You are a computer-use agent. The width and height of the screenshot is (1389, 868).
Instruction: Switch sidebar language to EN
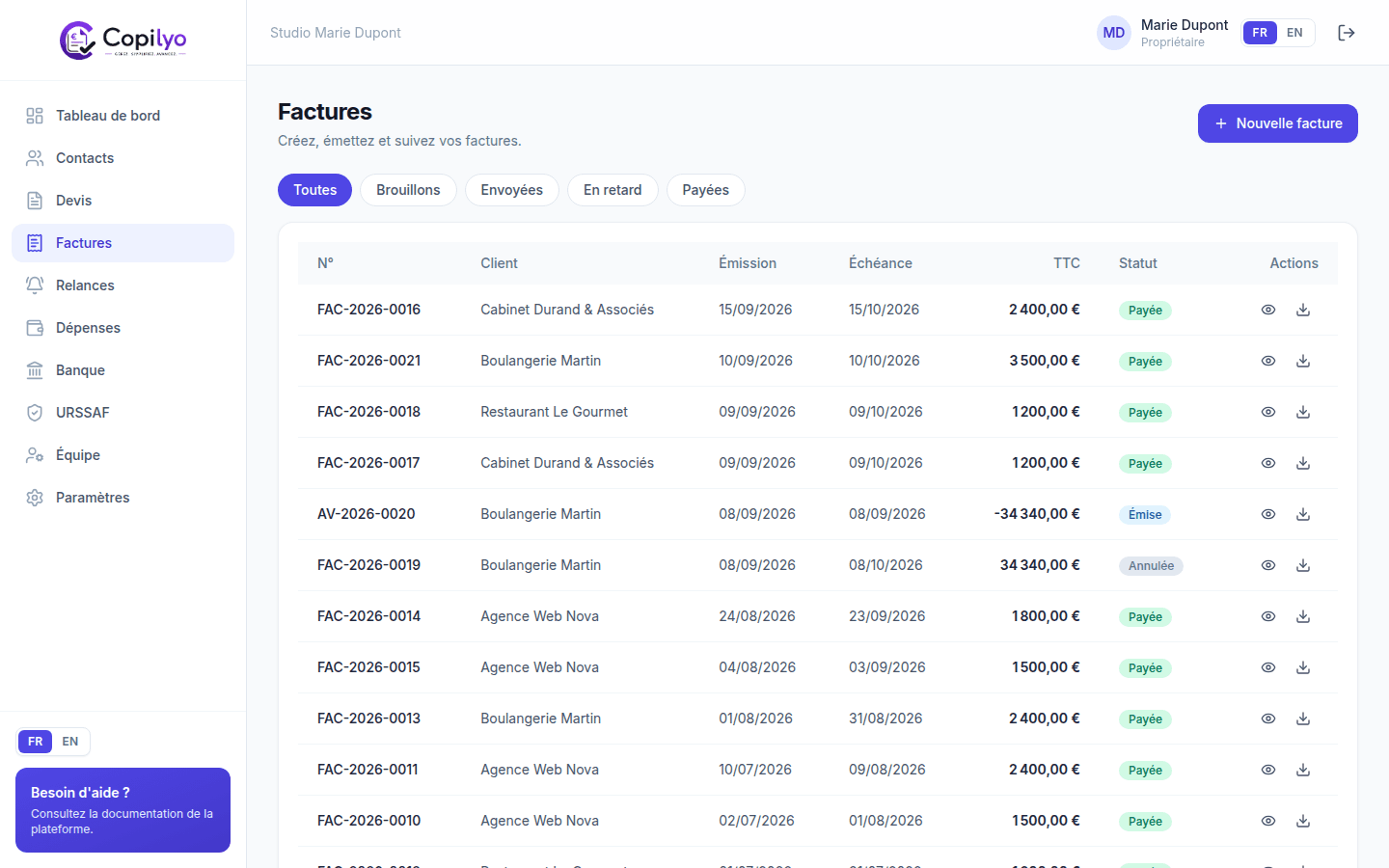click(70, 742)
